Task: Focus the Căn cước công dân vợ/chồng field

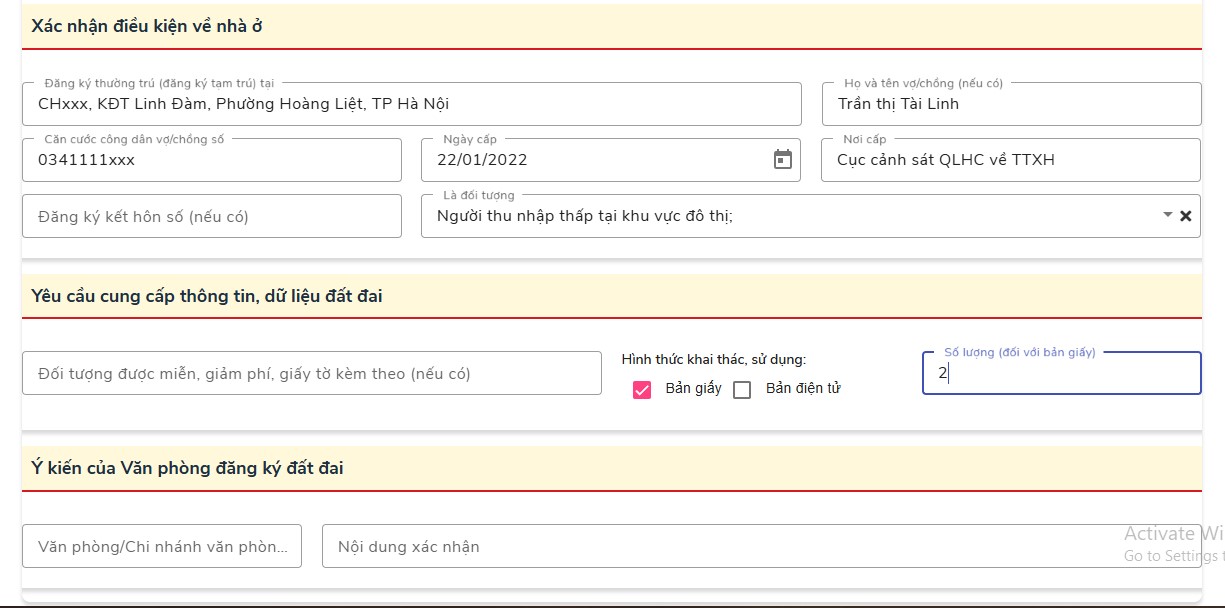Action: [x=211, y=160]
